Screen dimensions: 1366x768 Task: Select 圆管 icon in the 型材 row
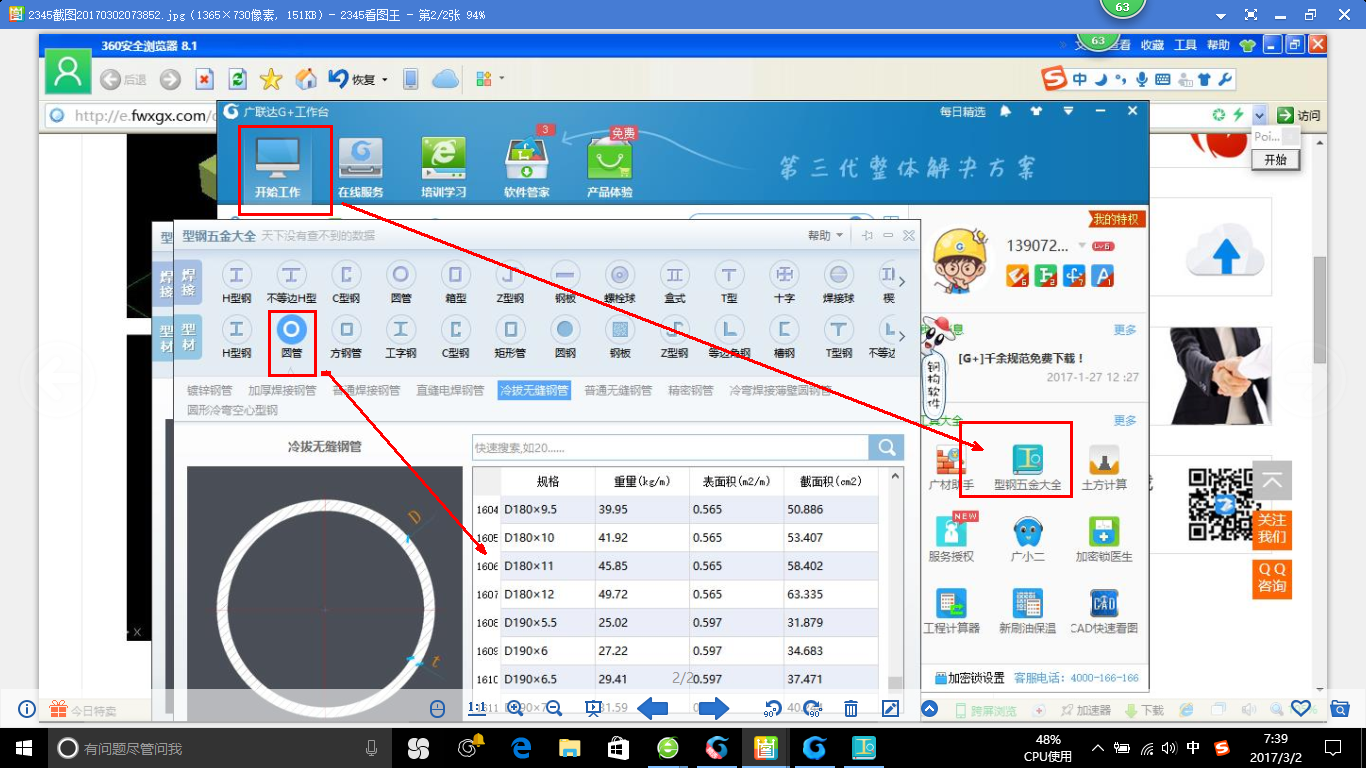[291, 335]
